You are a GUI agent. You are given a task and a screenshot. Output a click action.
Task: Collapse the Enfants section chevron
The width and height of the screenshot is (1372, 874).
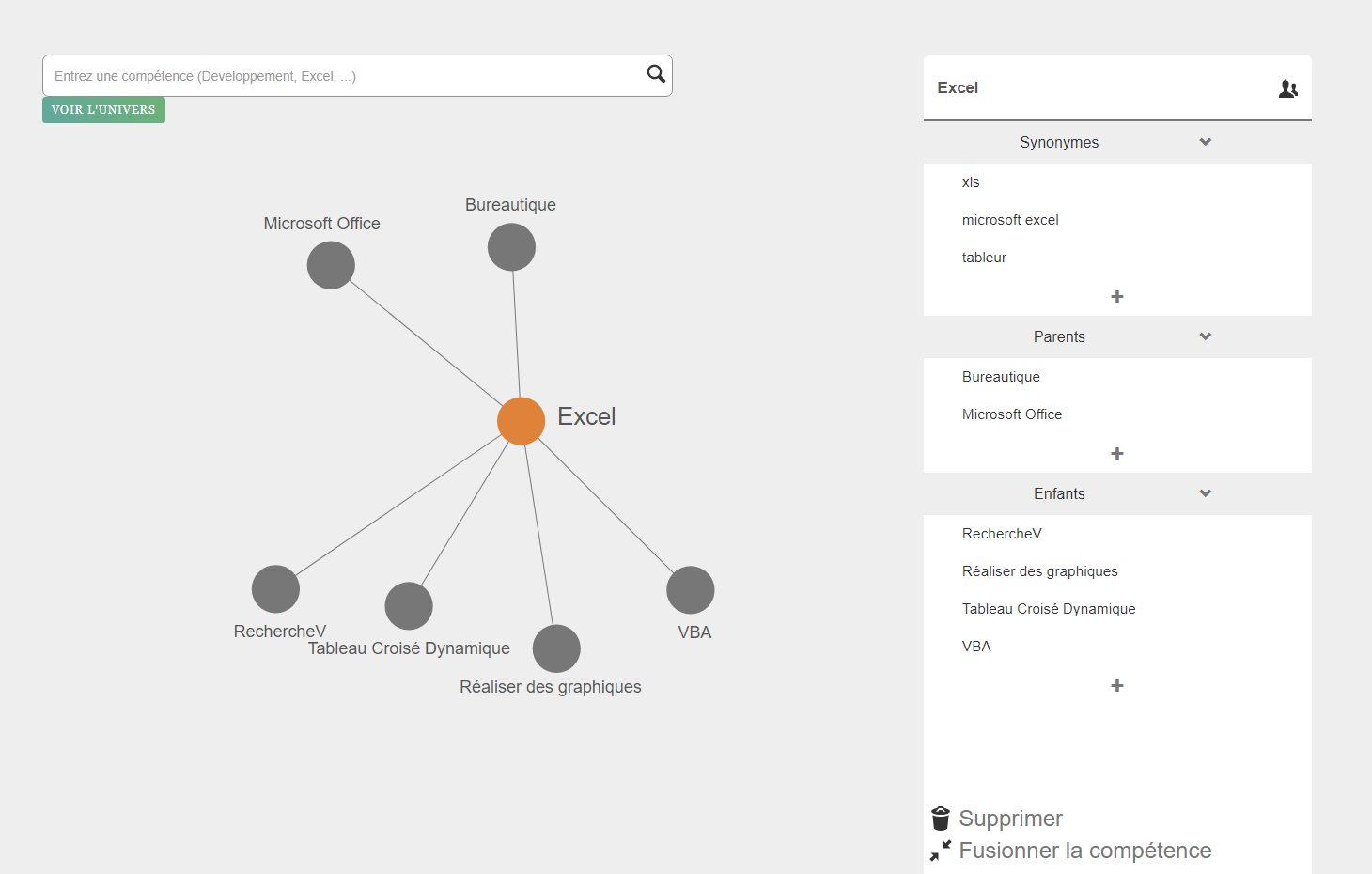pos(1206,493)
